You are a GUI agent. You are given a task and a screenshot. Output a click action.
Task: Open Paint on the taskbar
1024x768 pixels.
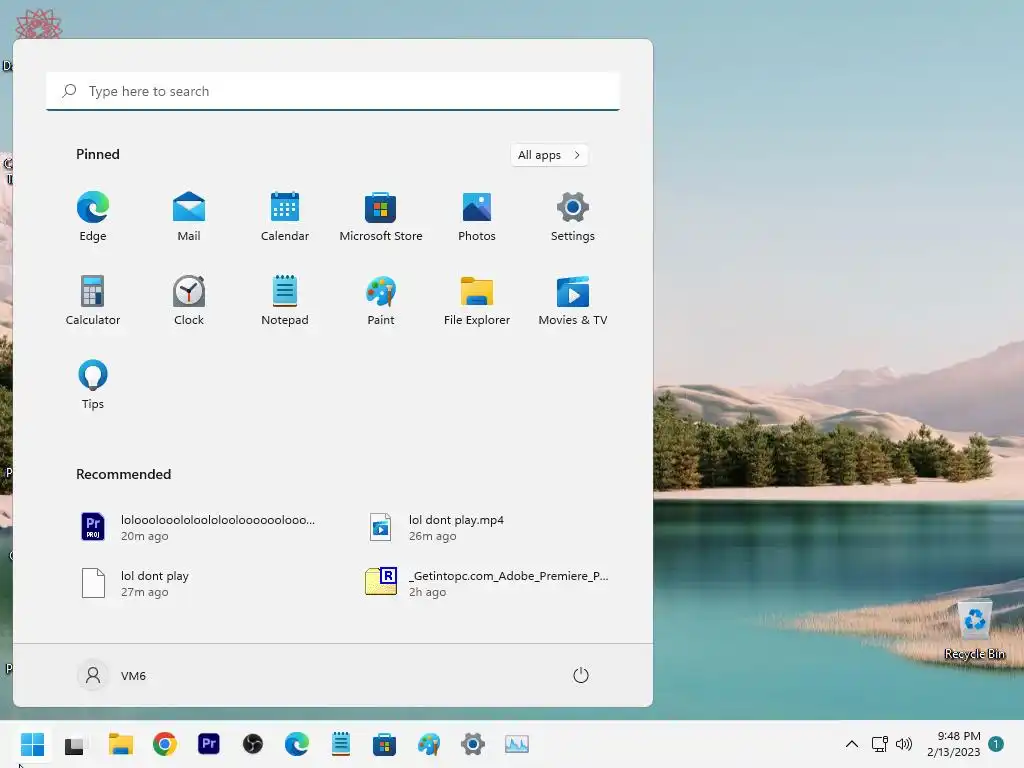pos(428,744)
